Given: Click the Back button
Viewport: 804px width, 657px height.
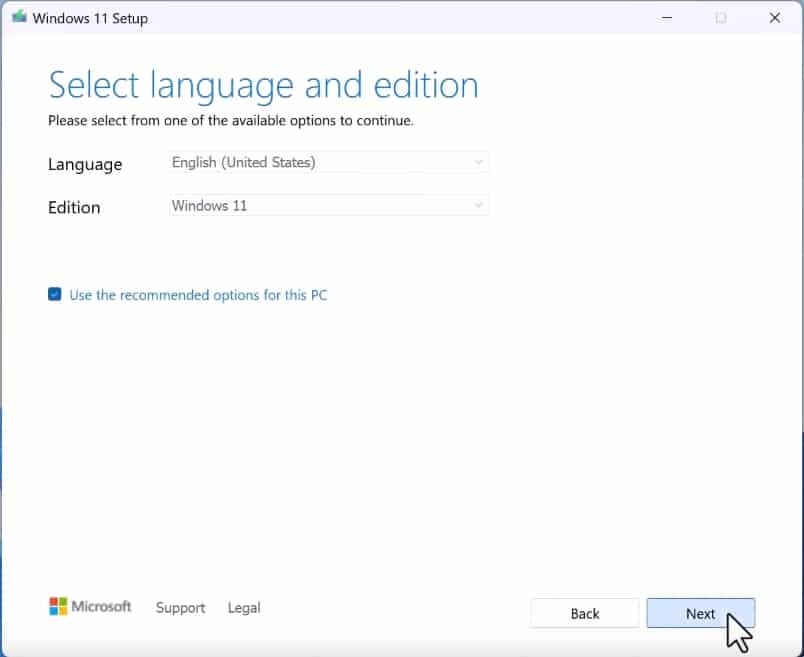Looking at the screenshot, I should pos(584,613).
